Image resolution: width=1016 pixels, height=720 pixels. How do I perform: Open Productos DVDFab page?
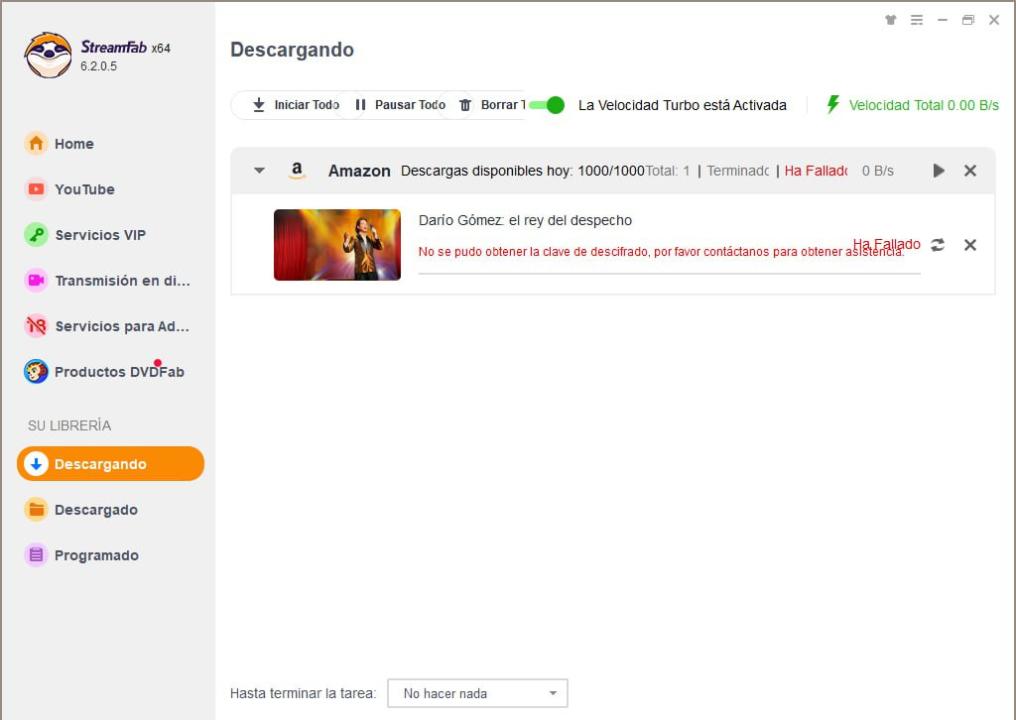[119, 372]
